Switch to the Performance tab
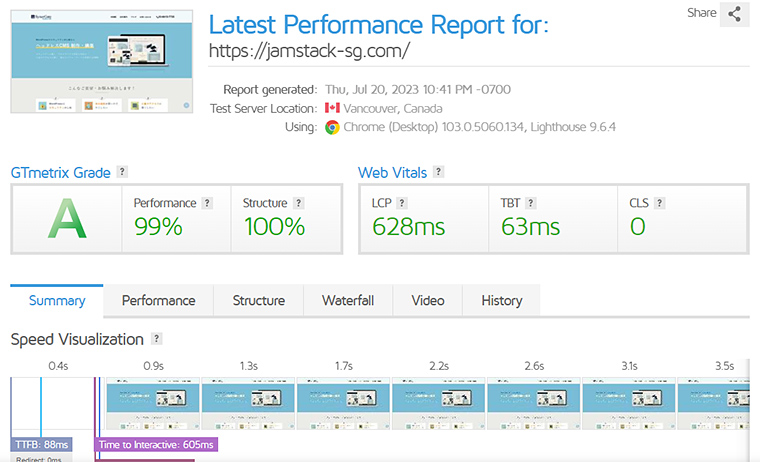This screenshot has height=462, width=760. (x=158, y=301)
